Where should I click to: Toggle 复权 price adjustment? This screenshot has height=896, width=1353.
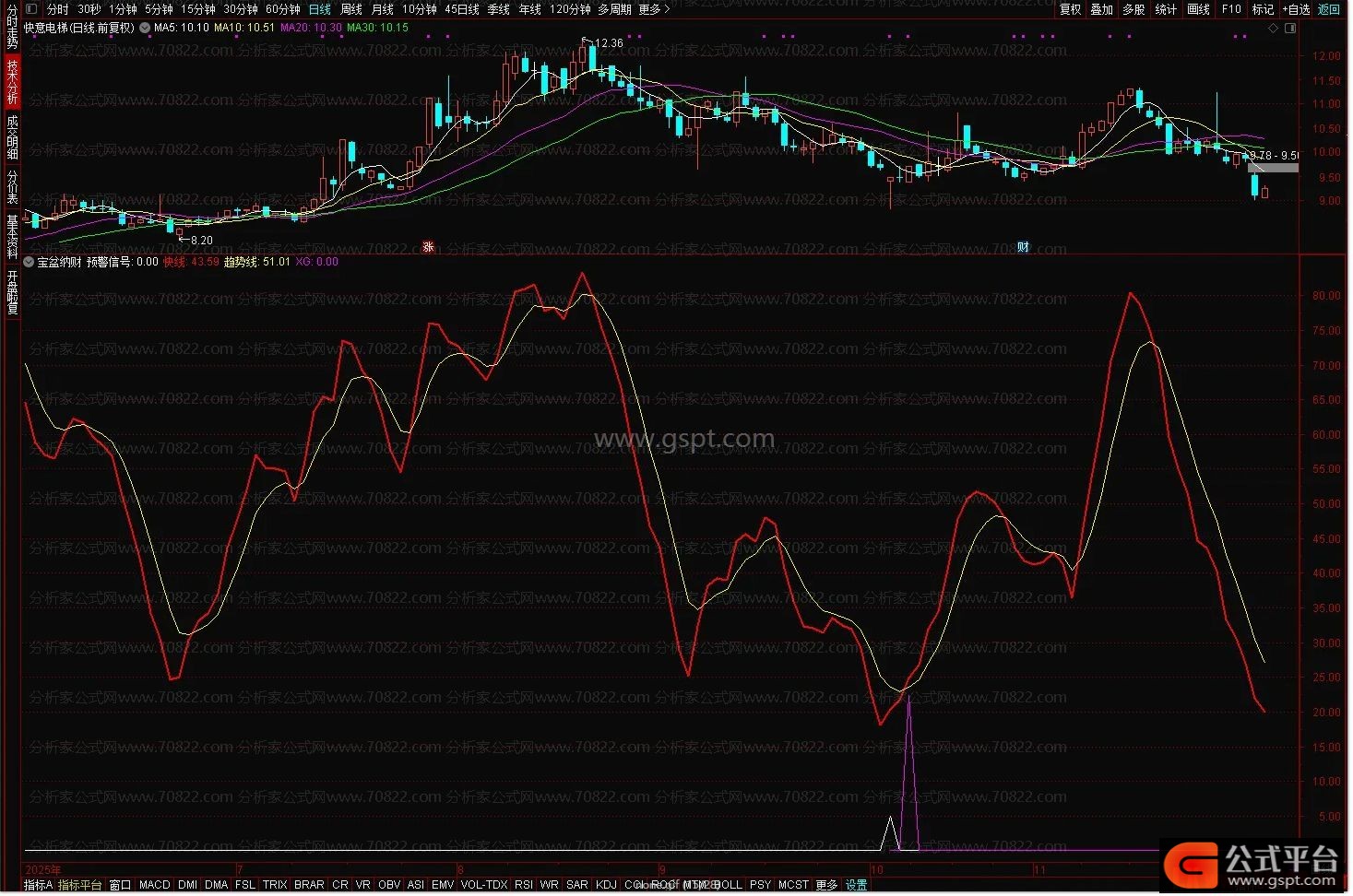pyautogui.click(x=1070, y=9)
